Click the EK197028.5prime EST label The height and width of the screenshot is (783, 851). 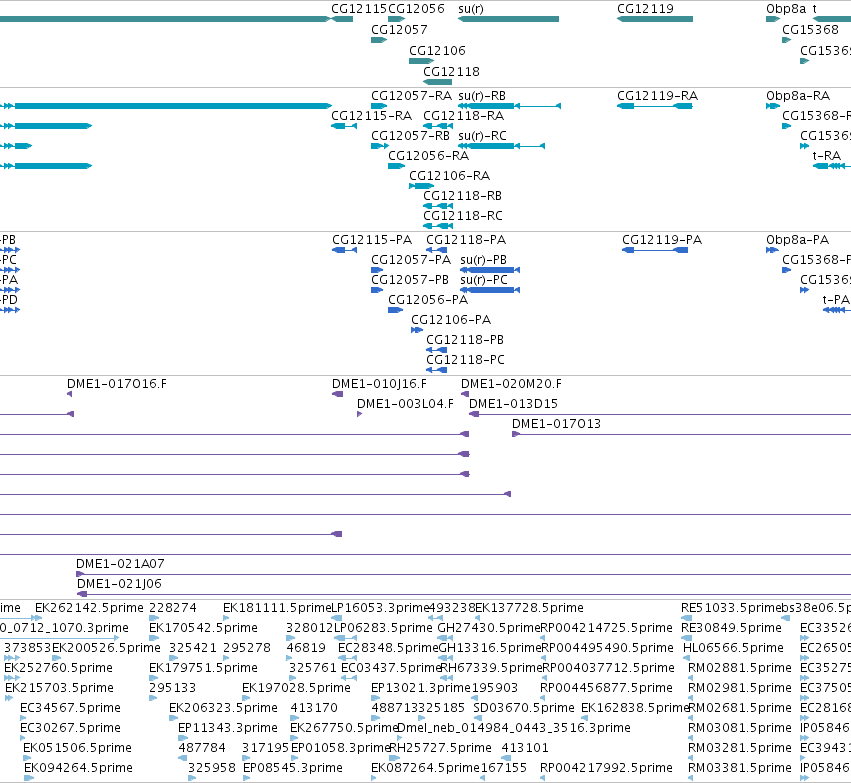pos(296,689)
